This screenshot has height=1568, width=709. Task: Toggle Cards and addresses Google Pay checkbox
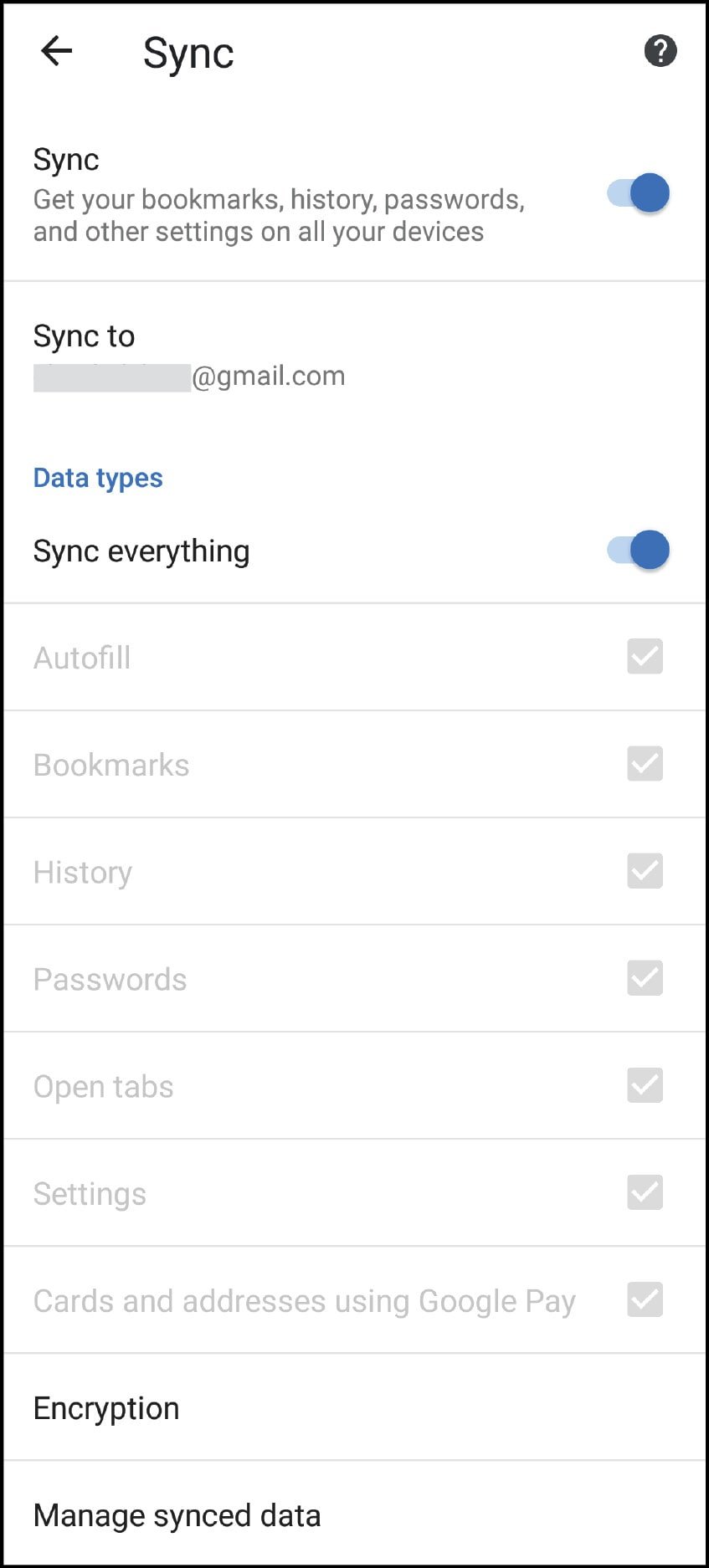click(x=645, y=1299)
